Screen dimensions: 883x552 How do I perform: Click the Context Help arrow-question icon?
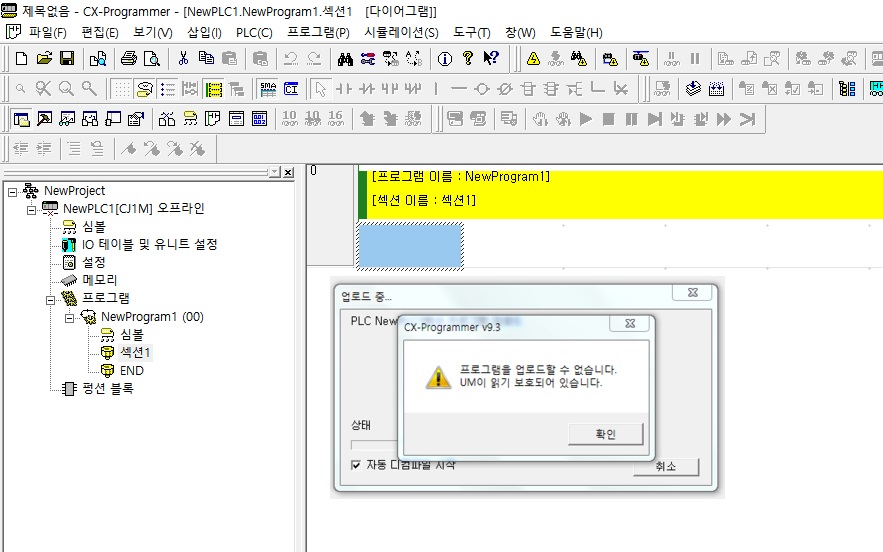[x=490, y=59]
